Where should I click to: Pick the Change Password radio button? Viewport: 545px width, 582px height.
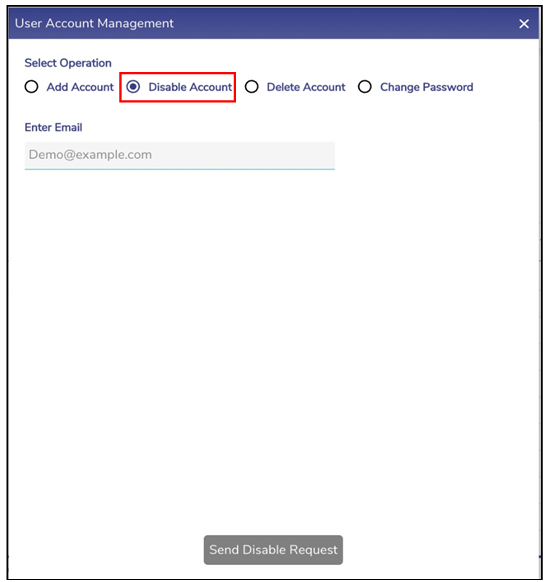[365, 87]
